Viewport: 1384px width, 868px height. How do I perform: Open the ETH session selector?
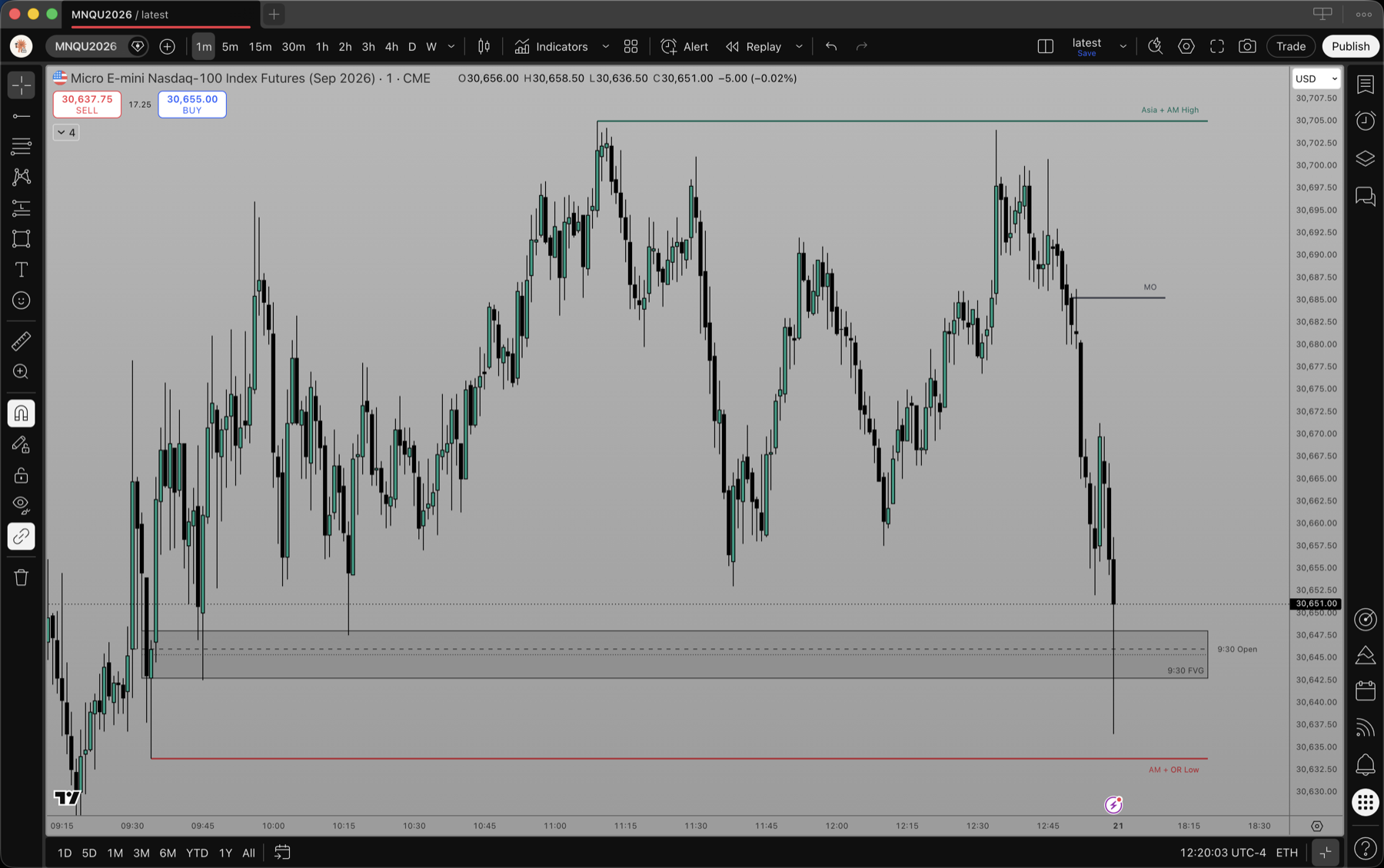(x=1287, y=853)
